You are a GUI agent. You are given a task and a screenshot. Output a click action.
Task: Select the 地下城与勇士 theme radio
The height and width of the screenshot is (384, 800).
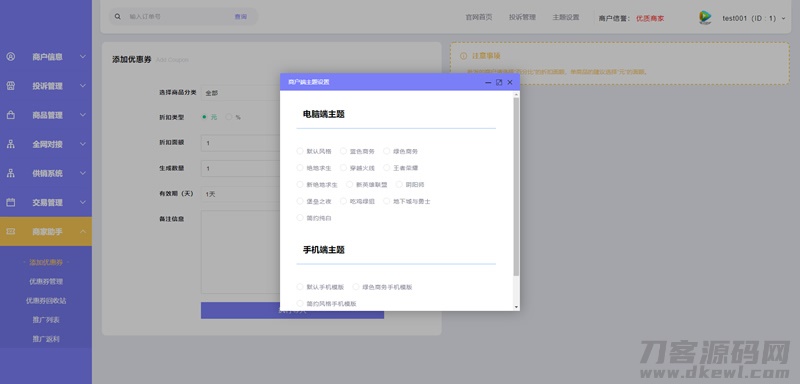[x=387, y=201]
